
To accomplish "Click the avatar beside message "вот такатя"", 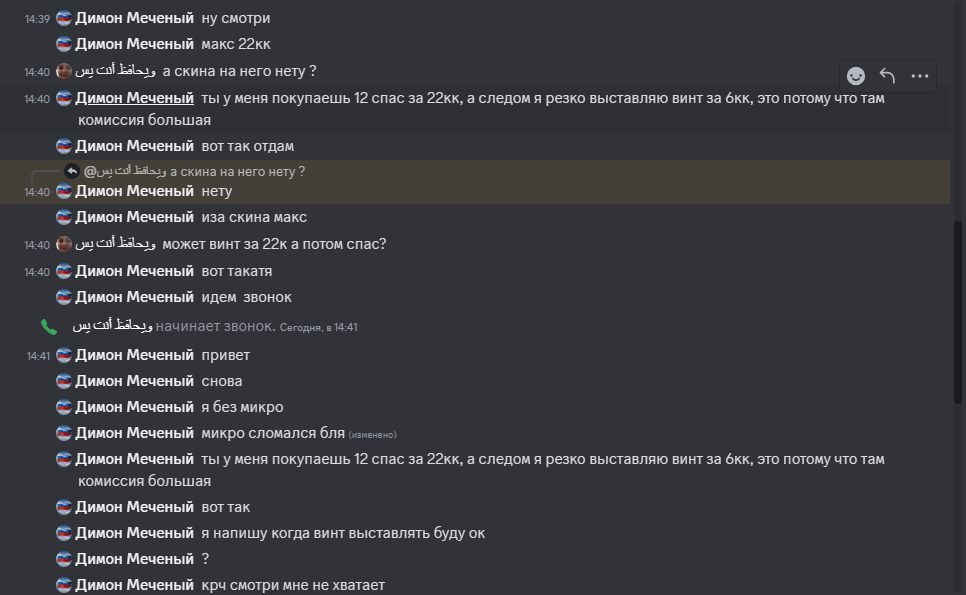I will coord(64,271).
